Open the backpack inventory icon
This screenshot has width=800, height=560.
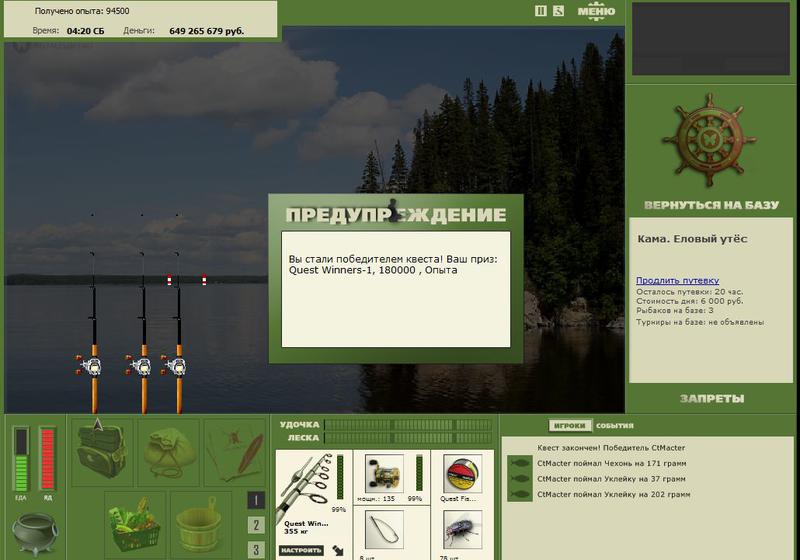point(102,451)
